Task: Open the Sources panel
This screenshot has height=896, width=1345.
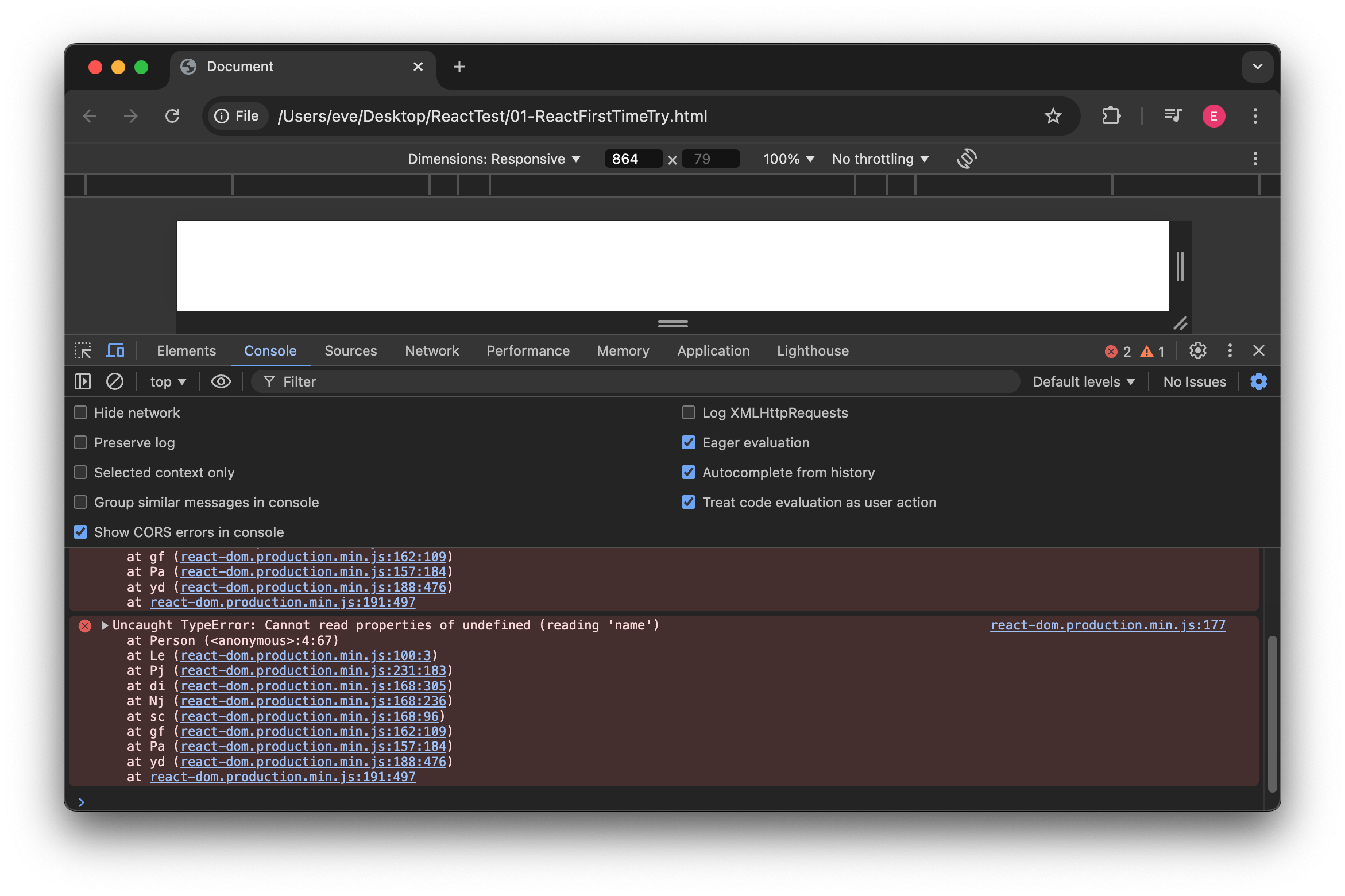Action: 350,350
